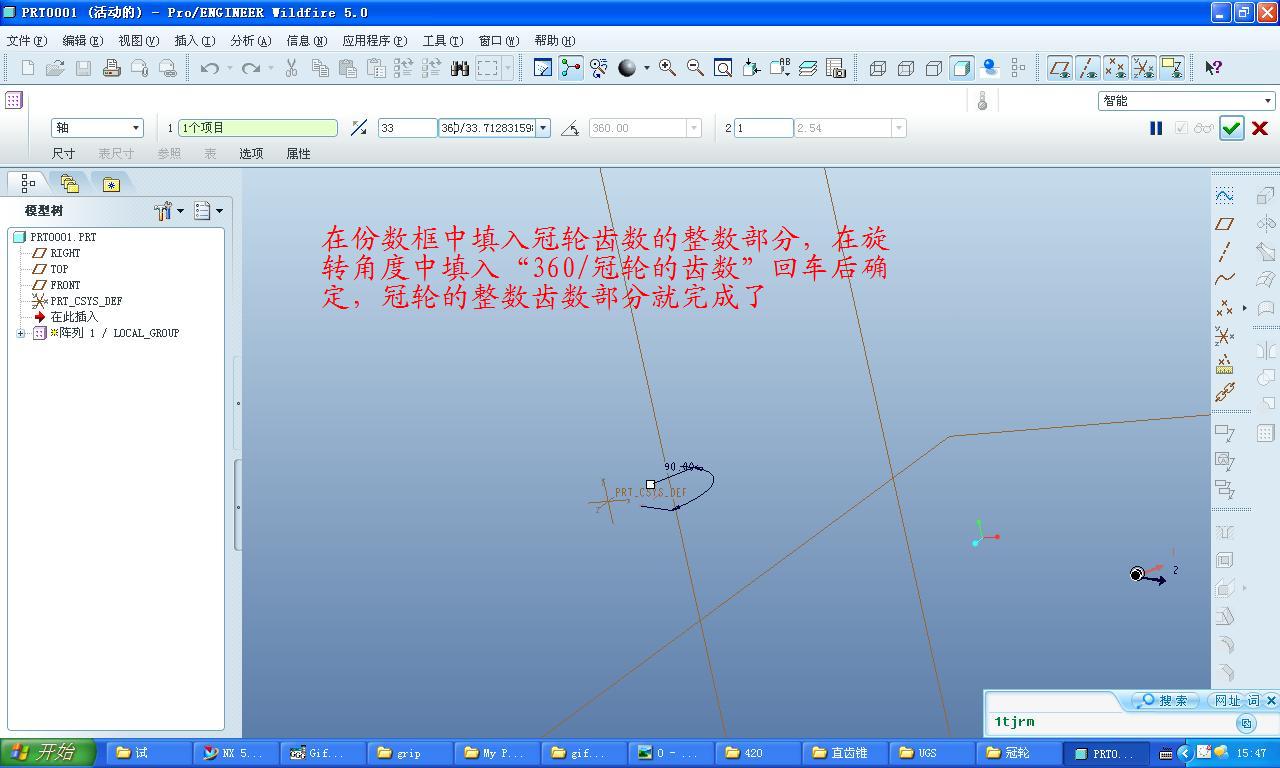Click the Datum Axis tool in right toolbar
The image size is (1280, 768).
coord(1224,252)
